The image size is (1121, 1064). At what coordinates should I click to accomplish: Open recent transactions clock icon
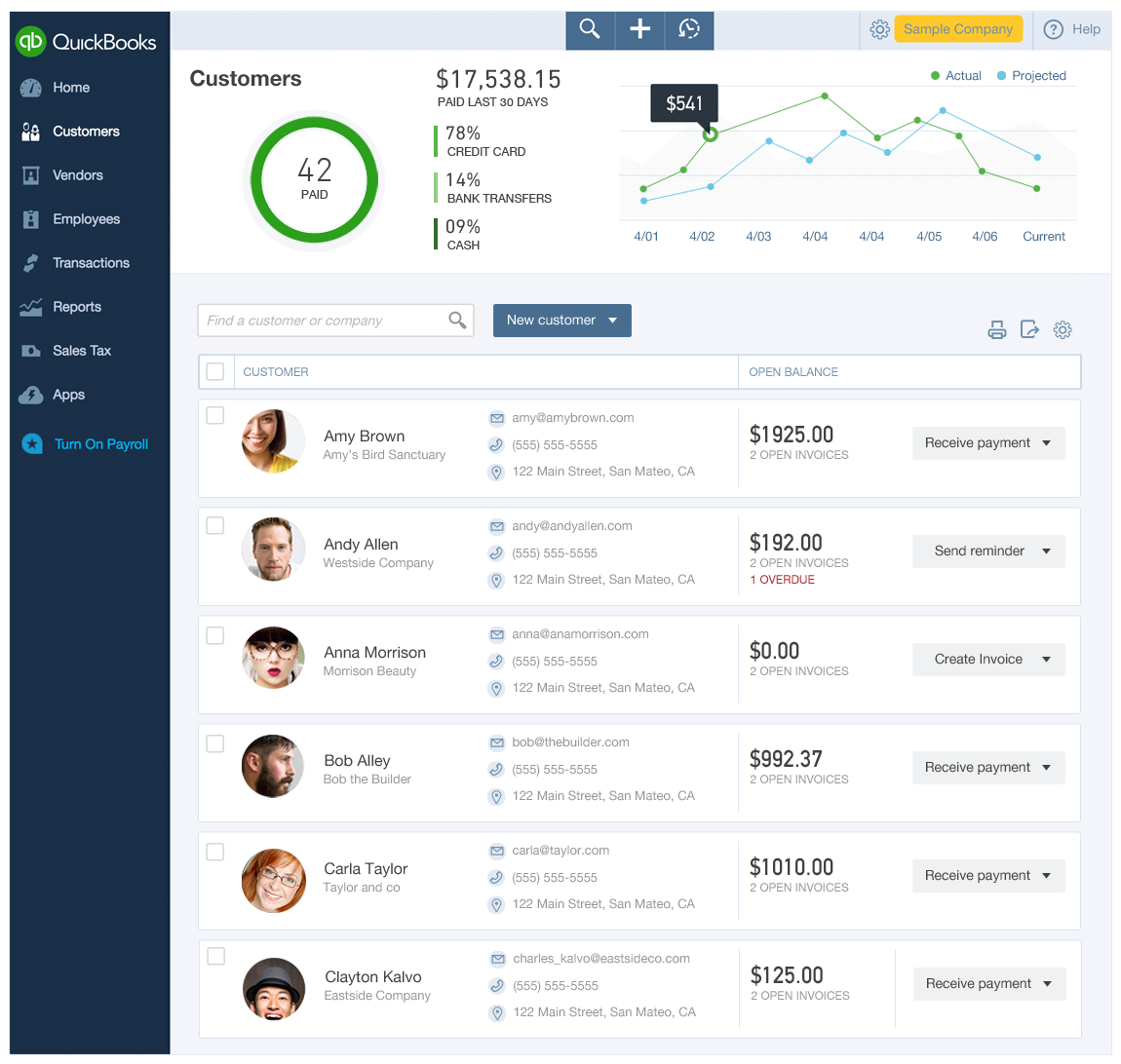[689, 29]
